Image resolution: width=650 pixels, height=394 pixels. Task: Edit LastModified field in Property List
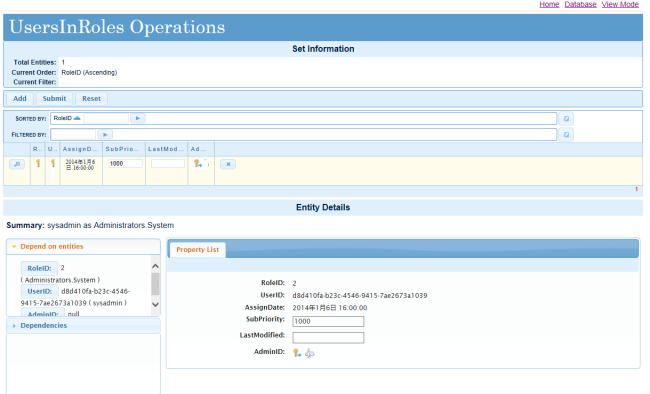pos(328,338)
